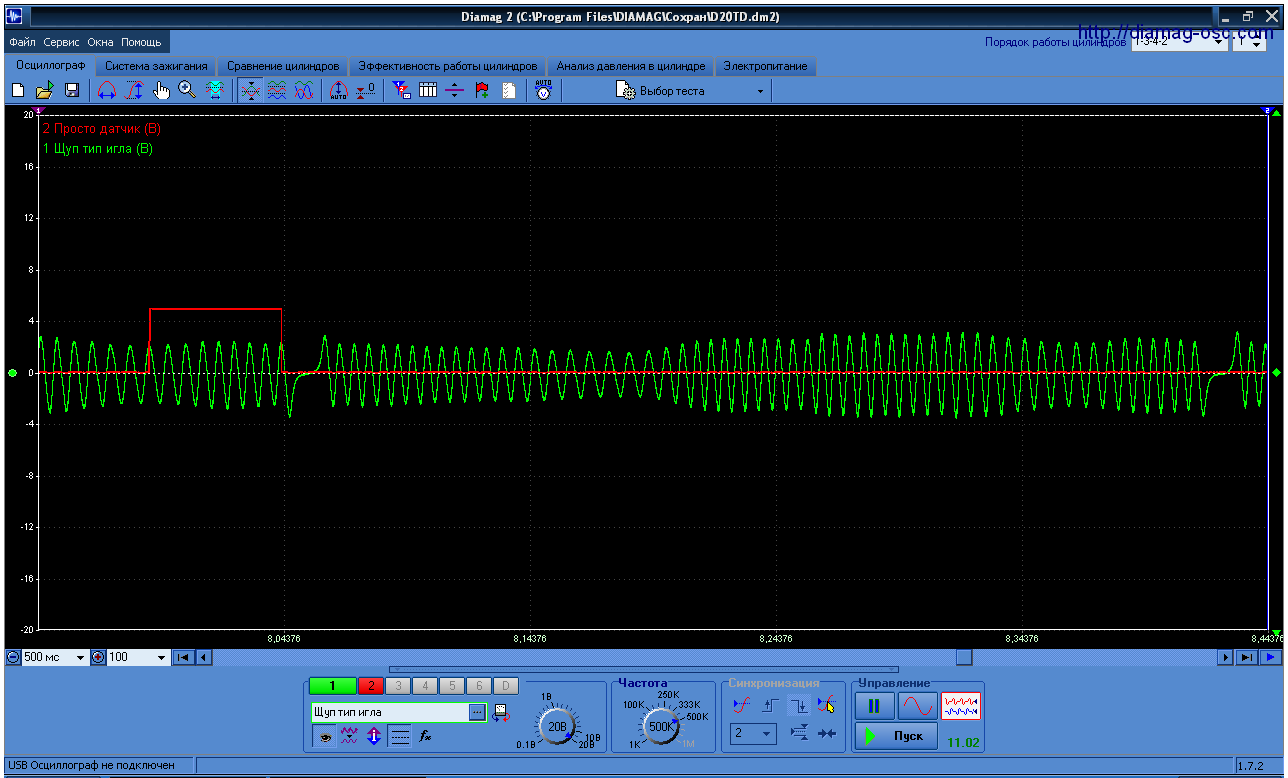Toggle the channel grid lines icon
The width and height of the screenshot is (1288, 778).
click(400, 737)
